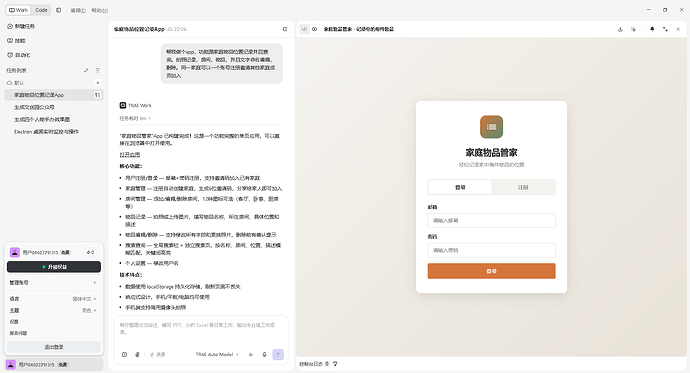Select the 注册 tab in login card
This screenshot has height=373, width=690.
(x=523, y=187)
